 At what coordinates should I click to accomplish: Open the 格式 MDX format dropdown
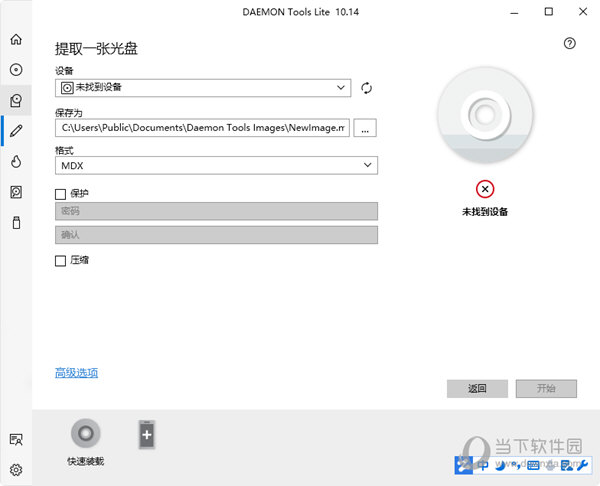point(217,165)
